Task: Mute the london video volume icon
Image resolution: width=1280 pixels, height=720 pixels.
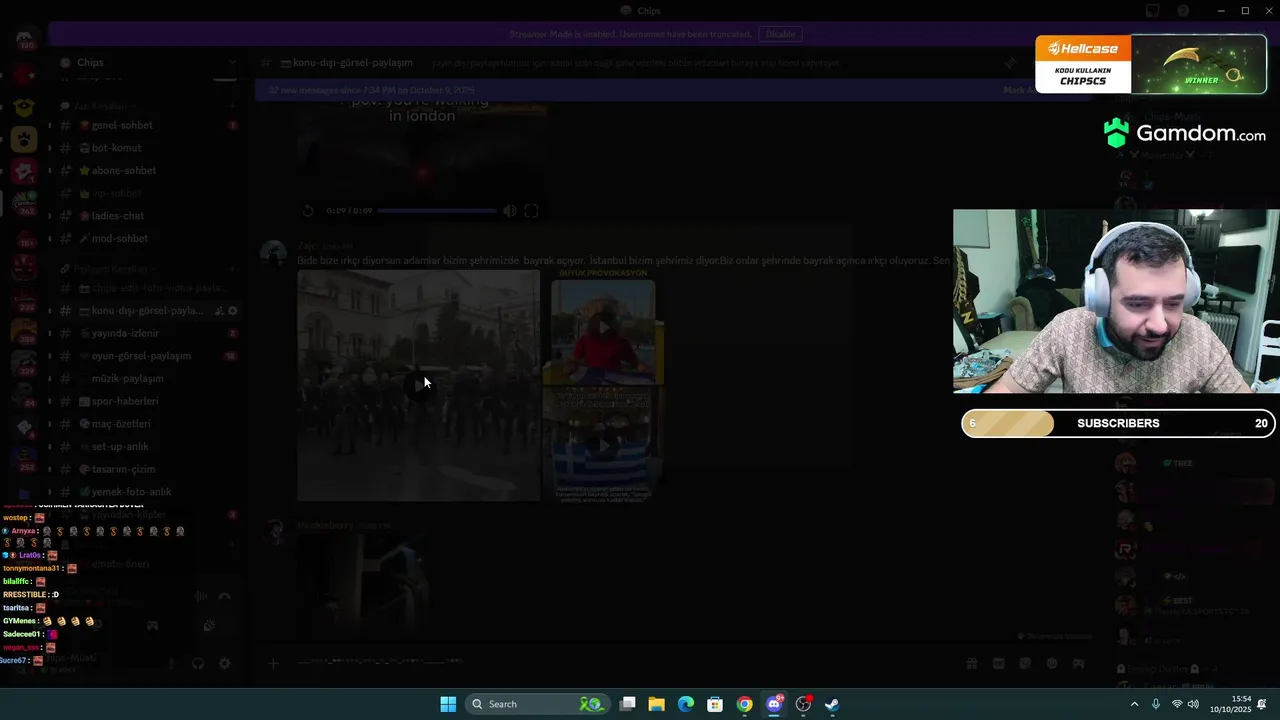Action: [x=510, y=211]
